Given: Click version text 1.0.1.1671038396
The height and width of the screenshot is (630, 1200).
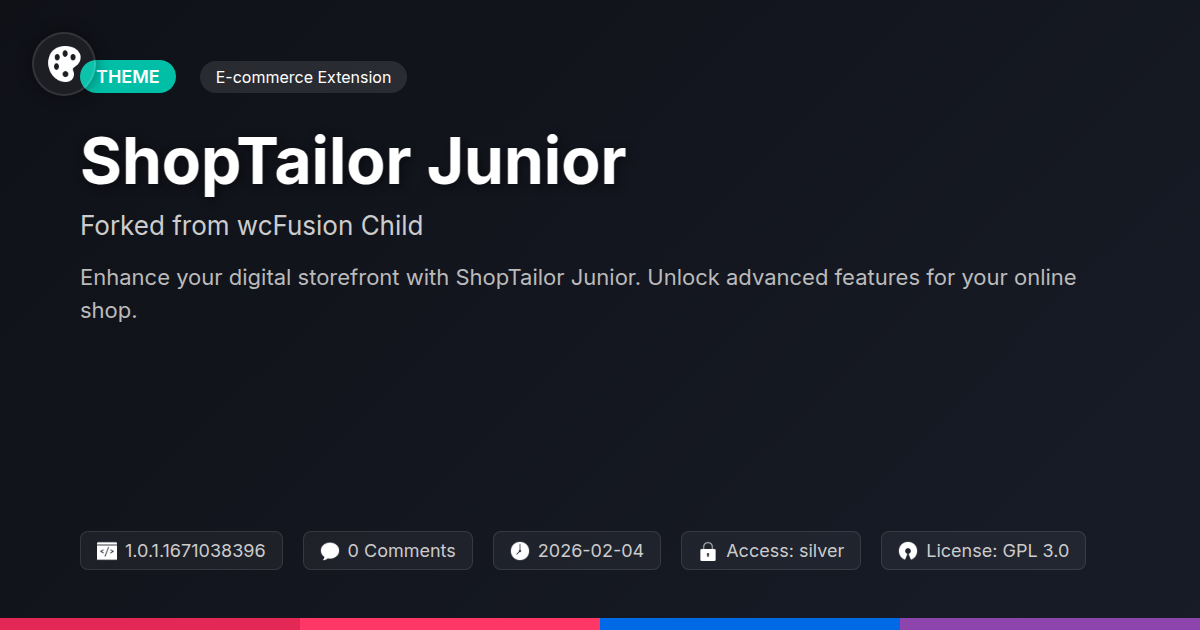Looking at the screenshot, I should [x=195, y=551].
